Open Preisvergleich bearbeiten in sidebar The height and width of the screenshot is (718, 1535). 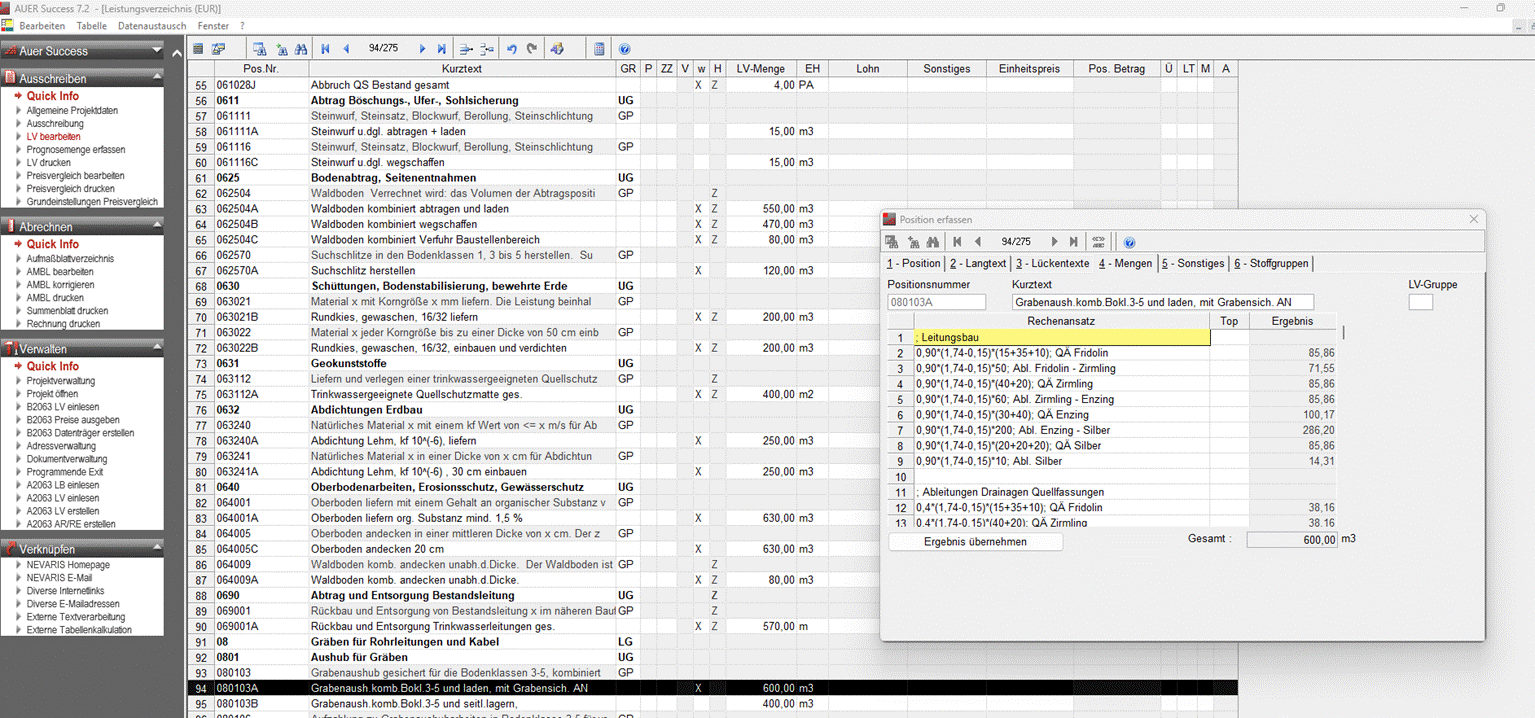(x=75, y=175)
